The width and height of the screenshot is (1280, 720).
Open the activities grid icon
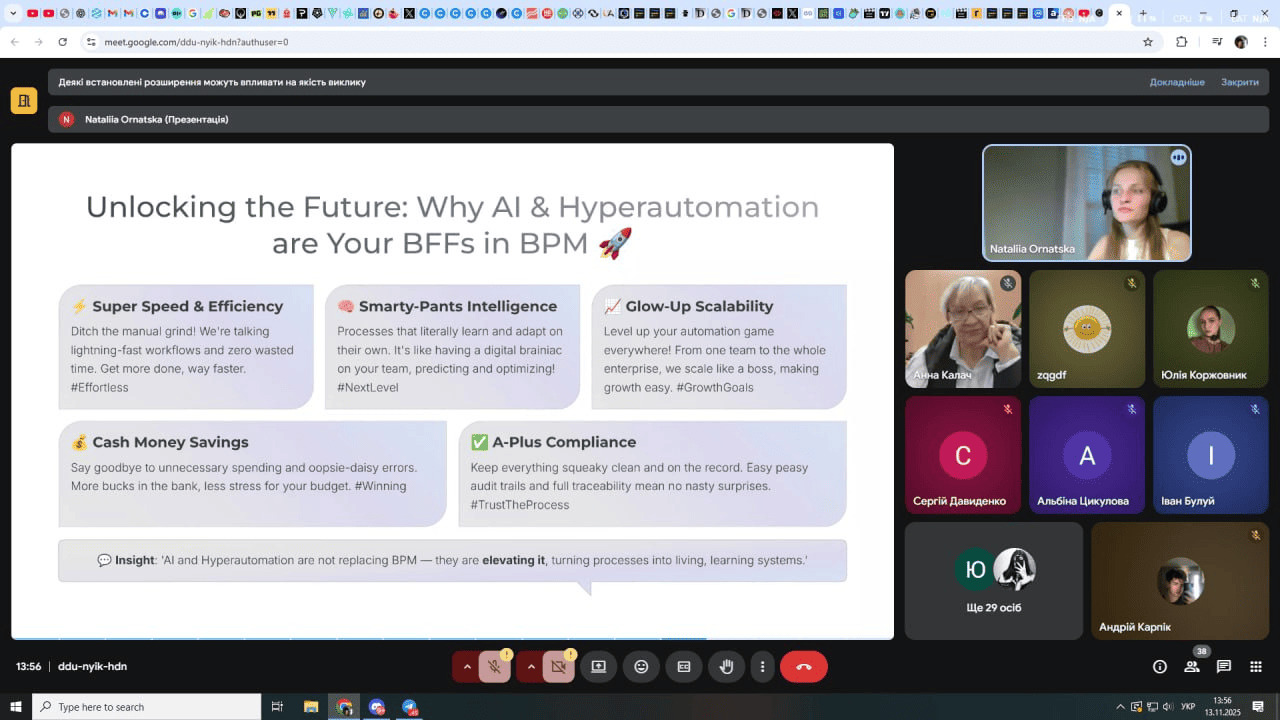pyautogui.click(x=1256, y=667)
